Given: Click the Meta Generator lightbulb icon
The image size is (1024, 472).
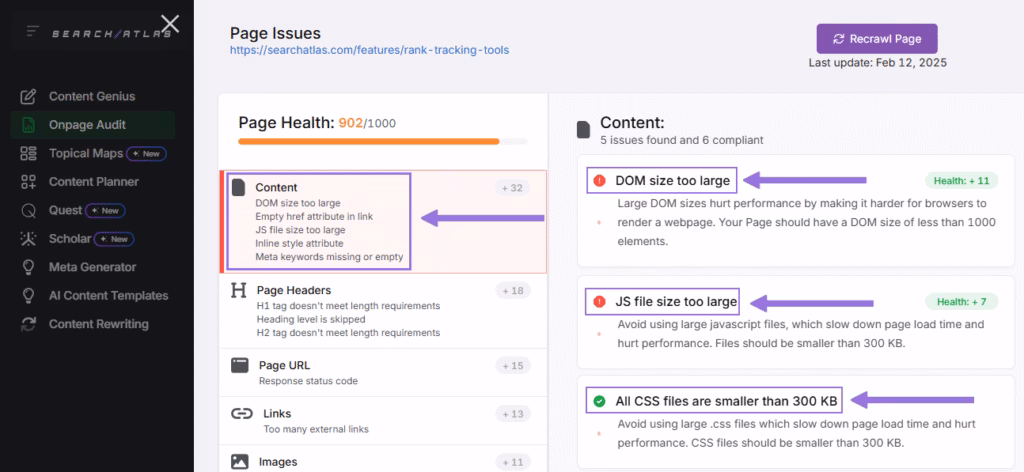Looking at the screenshot, I should [30, 267].
